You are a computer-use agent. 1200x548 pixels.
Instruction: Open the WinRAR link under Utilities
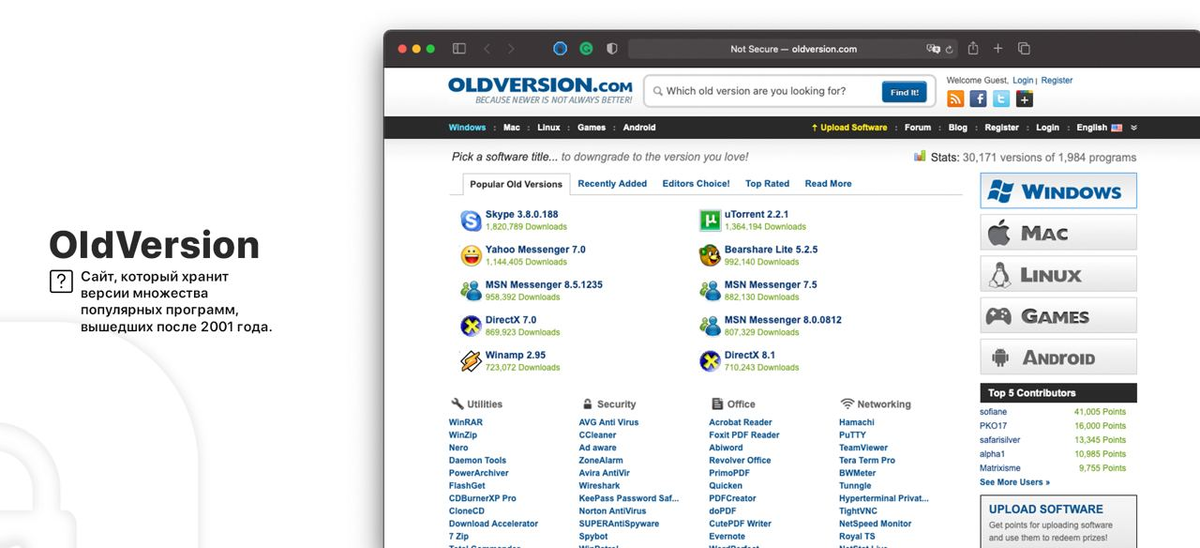coord(466,423)
